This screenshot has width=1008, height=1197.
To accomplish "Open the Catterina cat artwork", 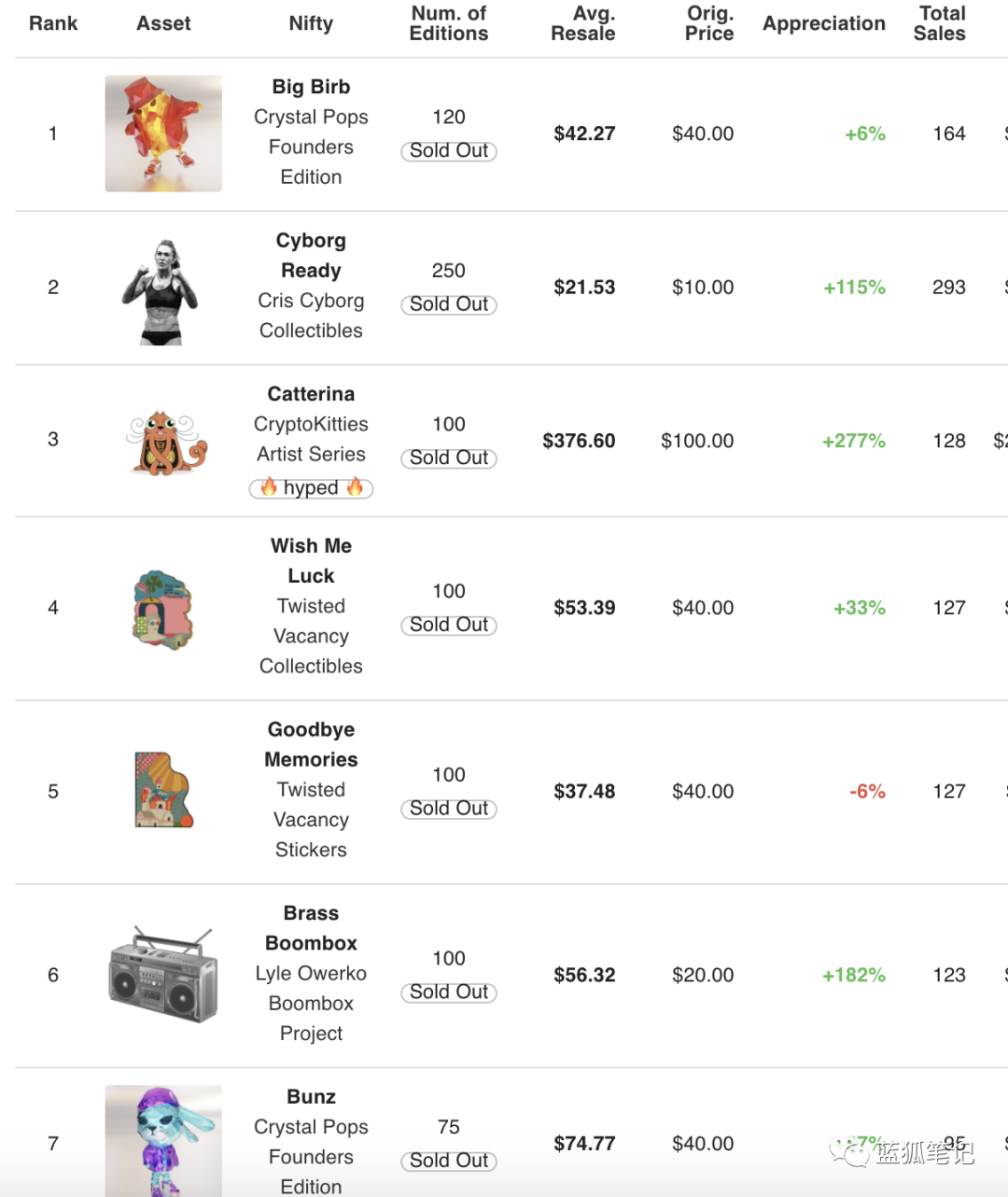I will pos(166,443).
